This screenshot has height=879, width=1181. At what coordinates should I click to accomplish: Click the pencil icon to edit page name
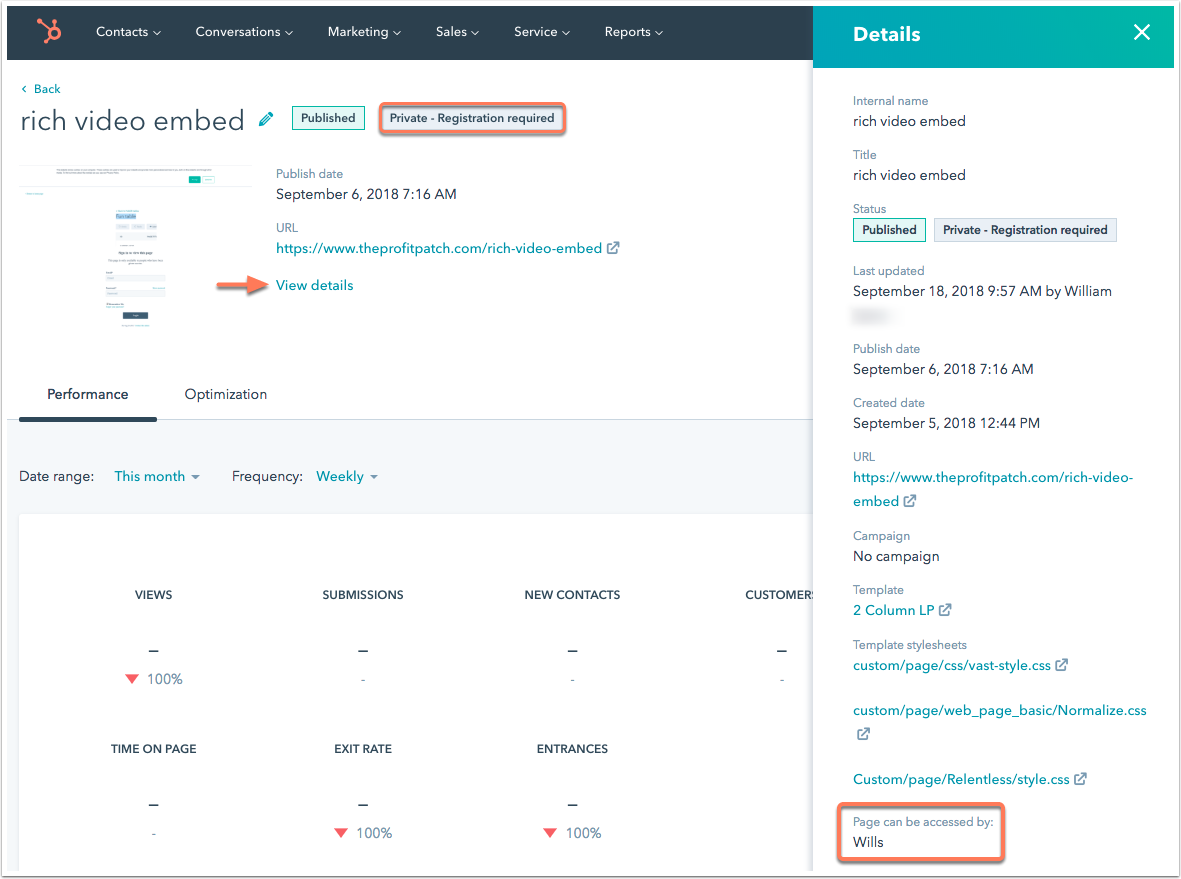pos(266,119)
